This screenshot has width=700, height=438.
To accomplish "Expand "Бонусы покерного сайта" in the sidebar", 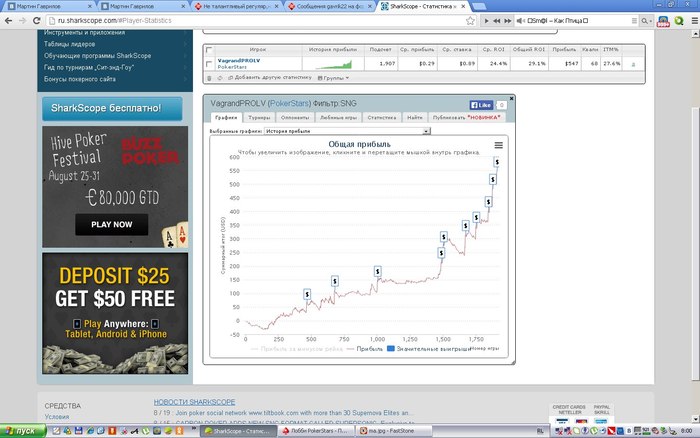I will coord(115,79).
